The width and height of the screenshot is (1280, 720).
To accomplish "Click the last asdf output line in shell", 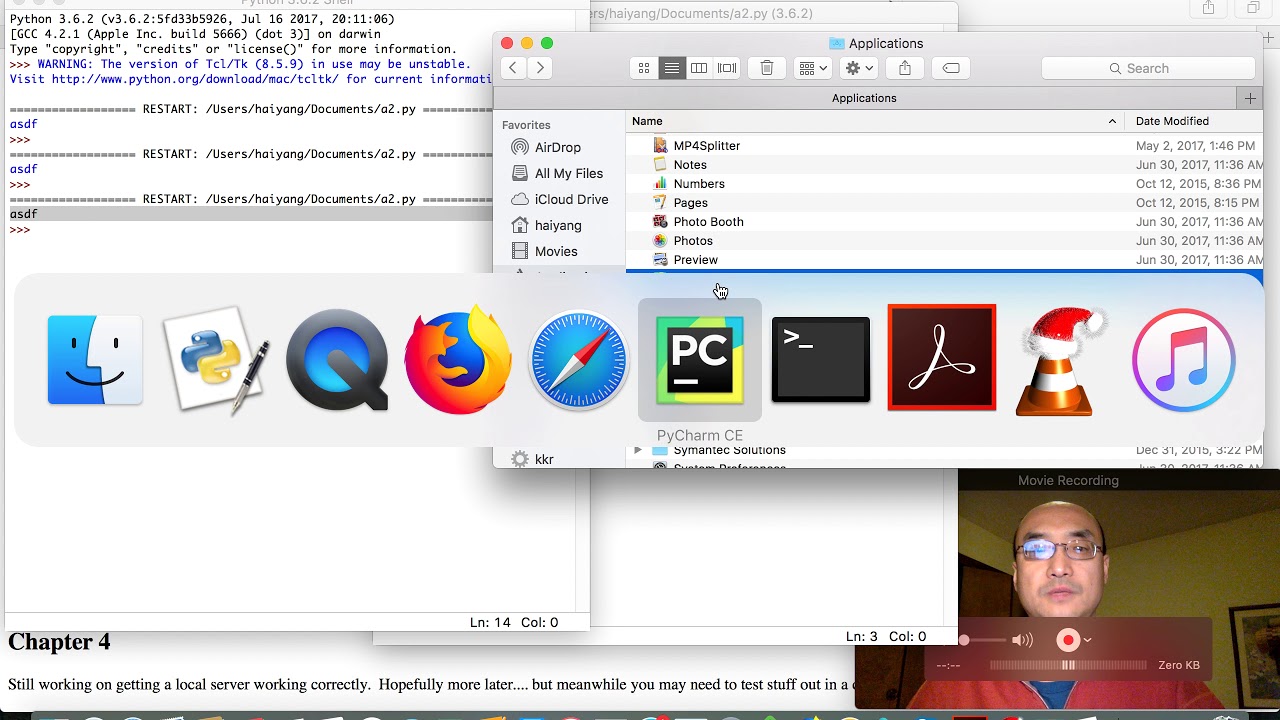I will pyautogui.click(x=24, y=214).
